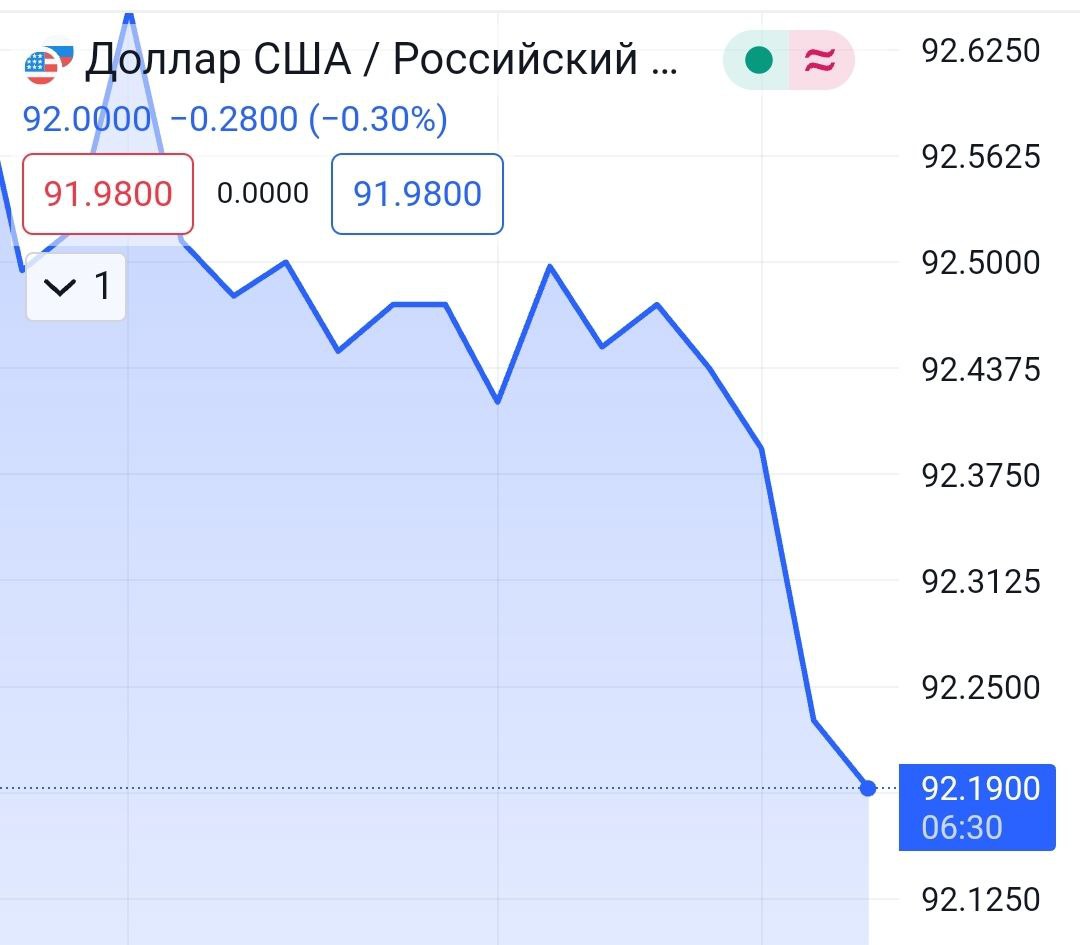Click the highlighted 92.1900 current price label

coord(978,807)
